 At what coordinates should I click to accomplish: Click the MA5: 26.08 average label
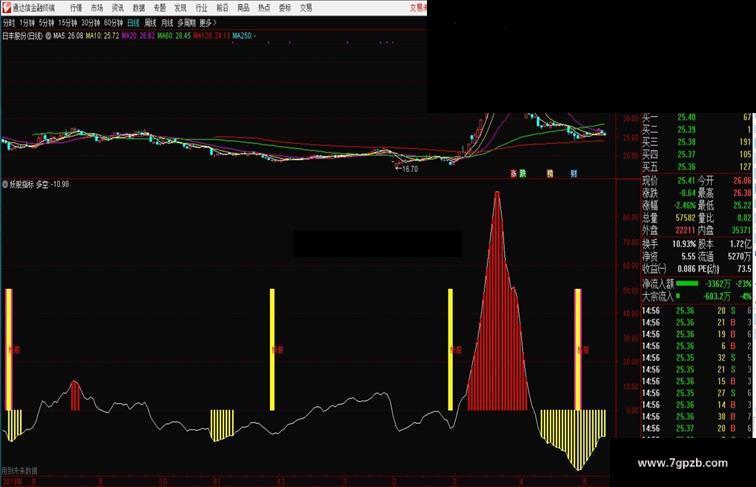68,36
